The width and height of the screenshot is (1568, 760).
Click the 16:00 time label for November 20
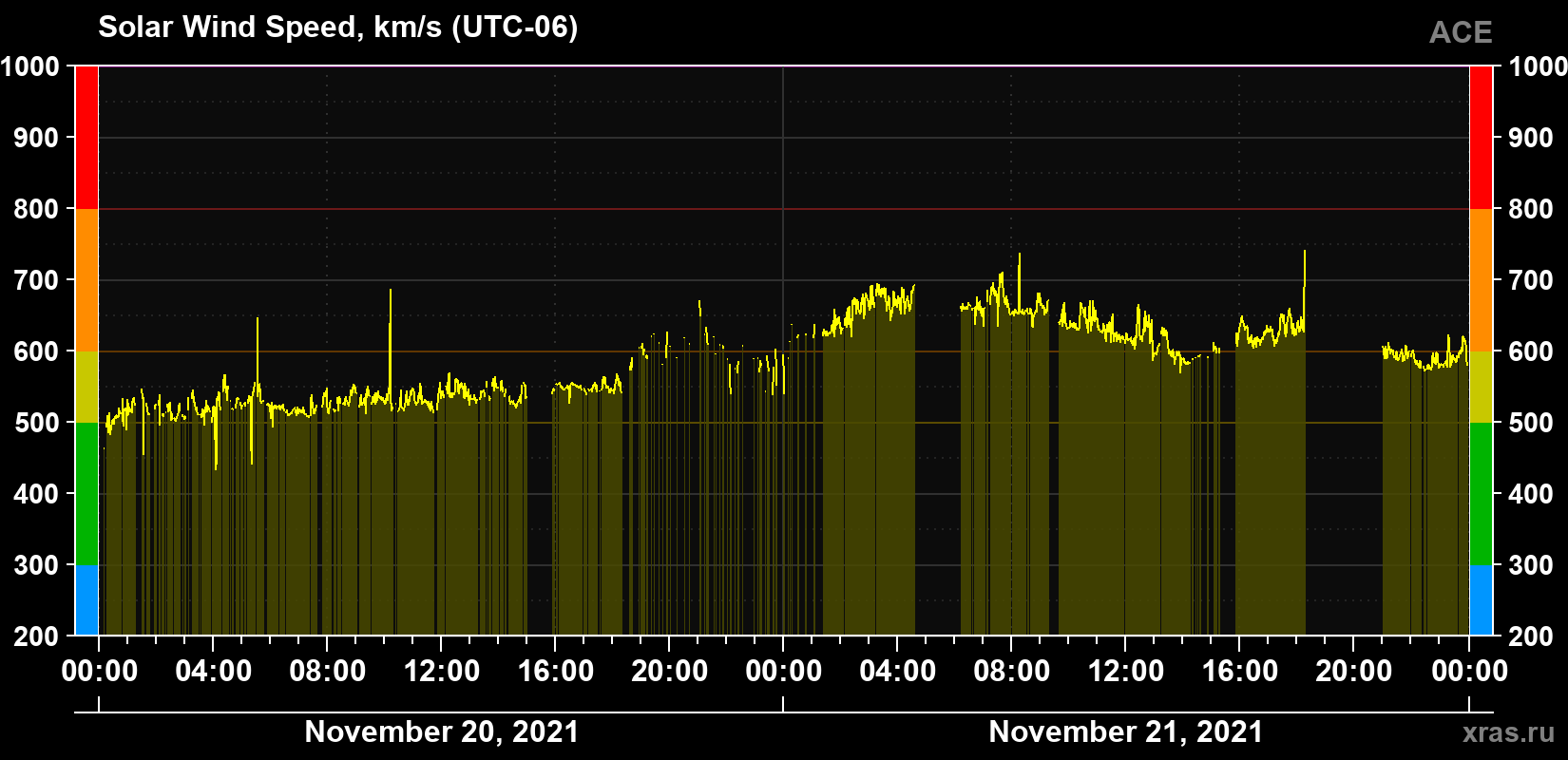coord(556,672)
